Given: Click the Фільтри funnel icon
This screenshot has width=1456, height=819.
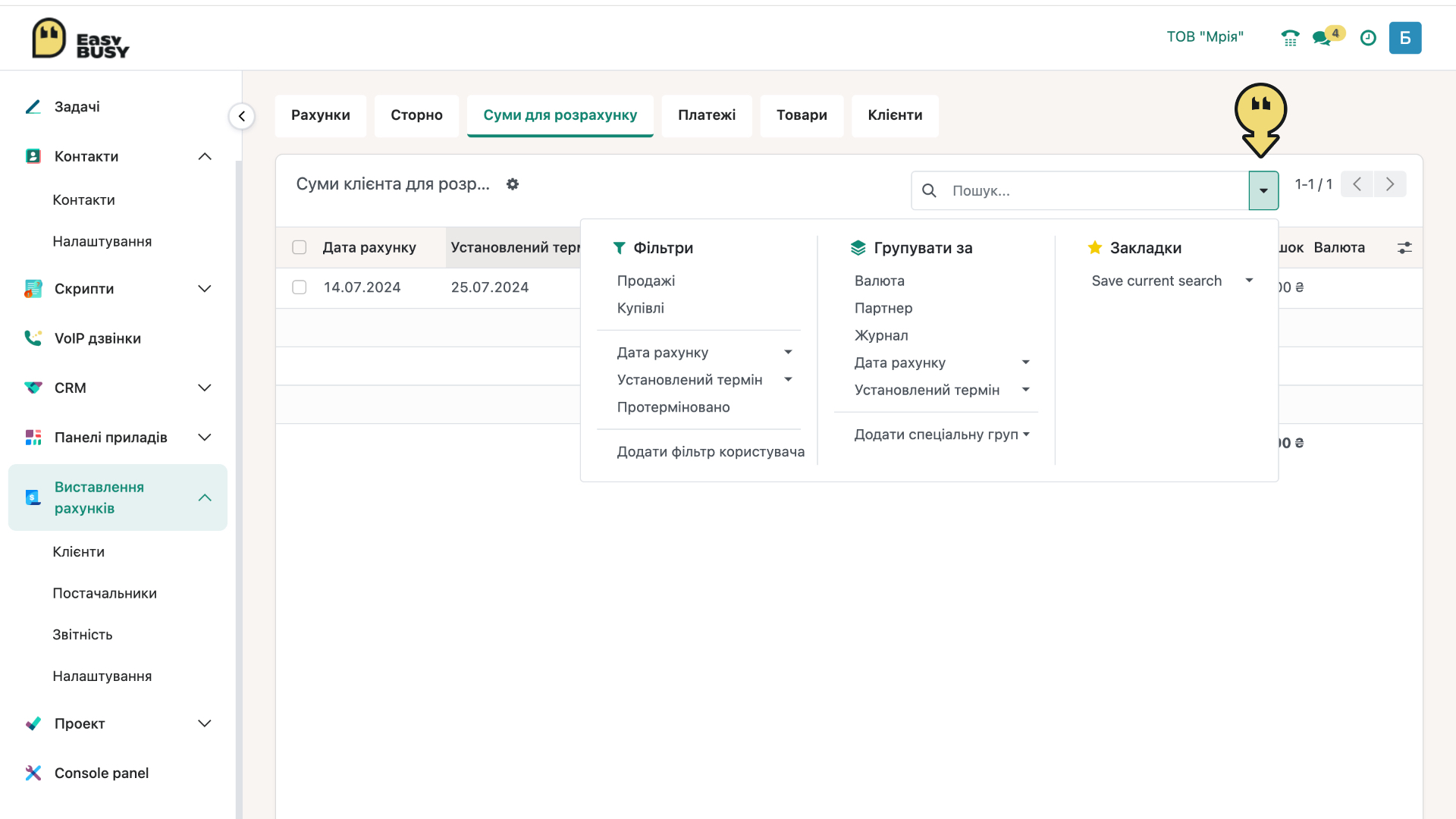Looking at the screenshot, I should click(x=620, y=248).
